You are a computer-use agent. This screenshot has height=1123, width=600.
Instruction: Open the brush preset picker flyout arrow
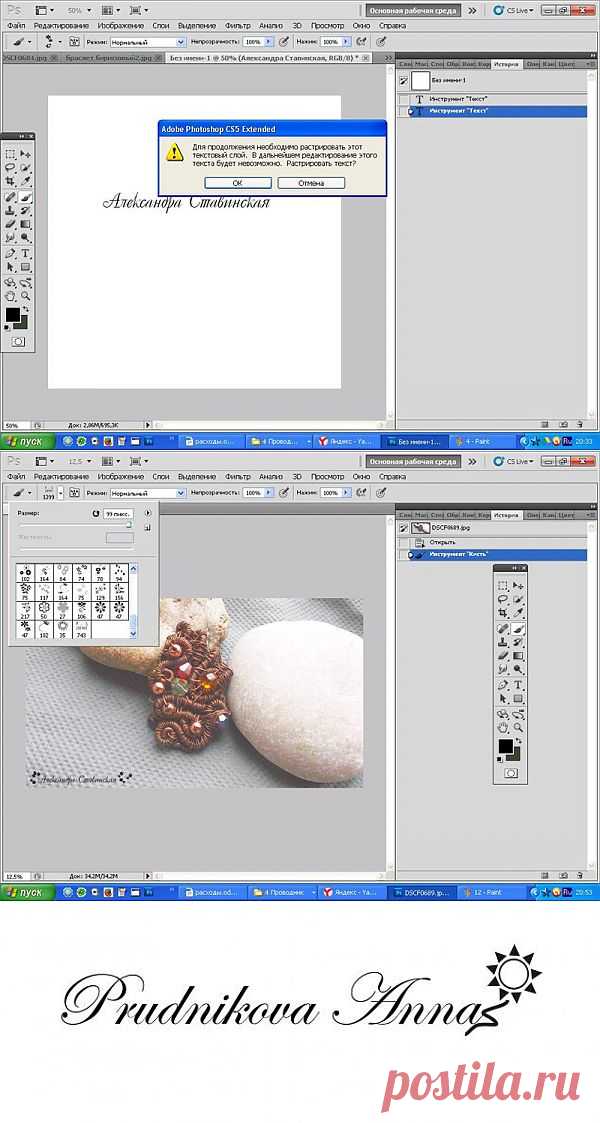[148, 513]
